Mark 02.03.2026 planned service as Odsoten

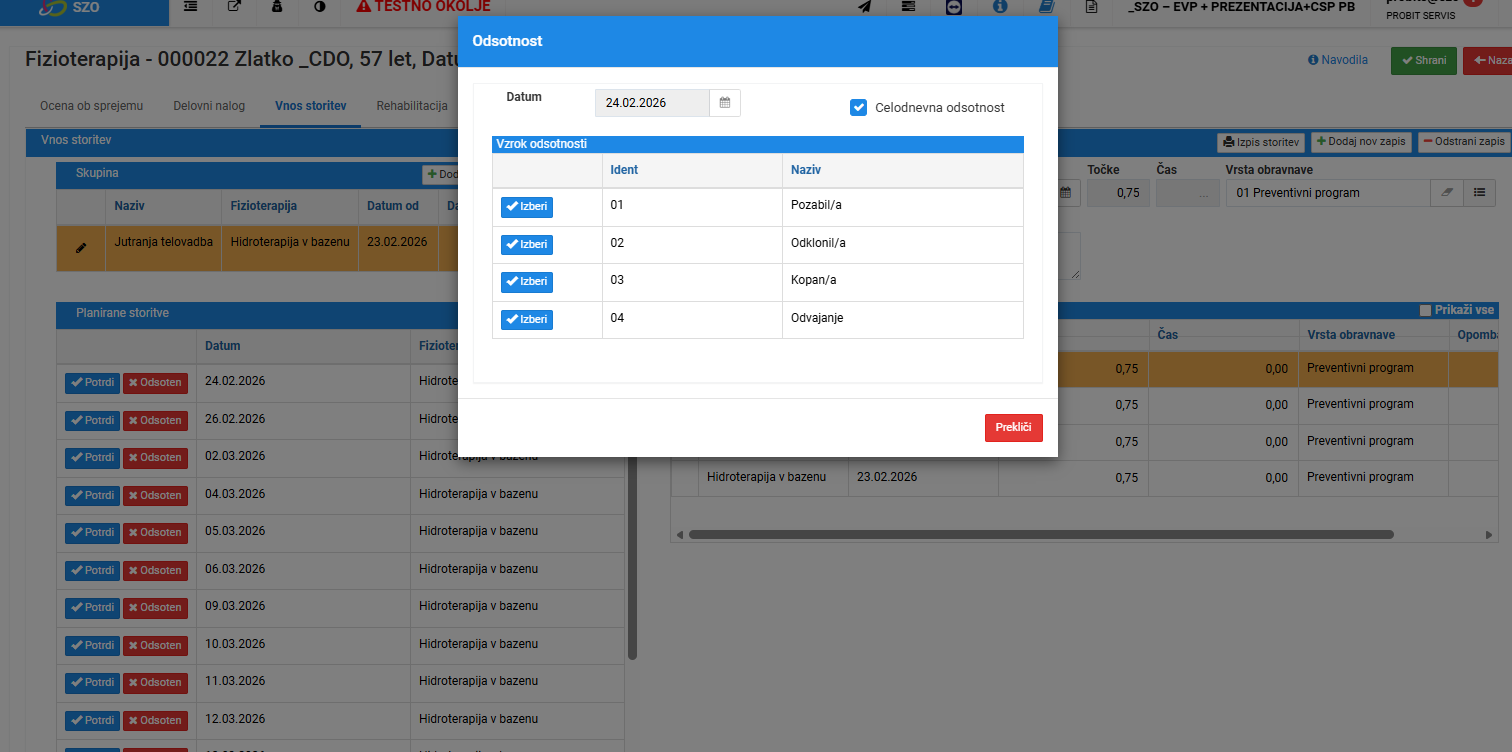[x=155, y=458]
